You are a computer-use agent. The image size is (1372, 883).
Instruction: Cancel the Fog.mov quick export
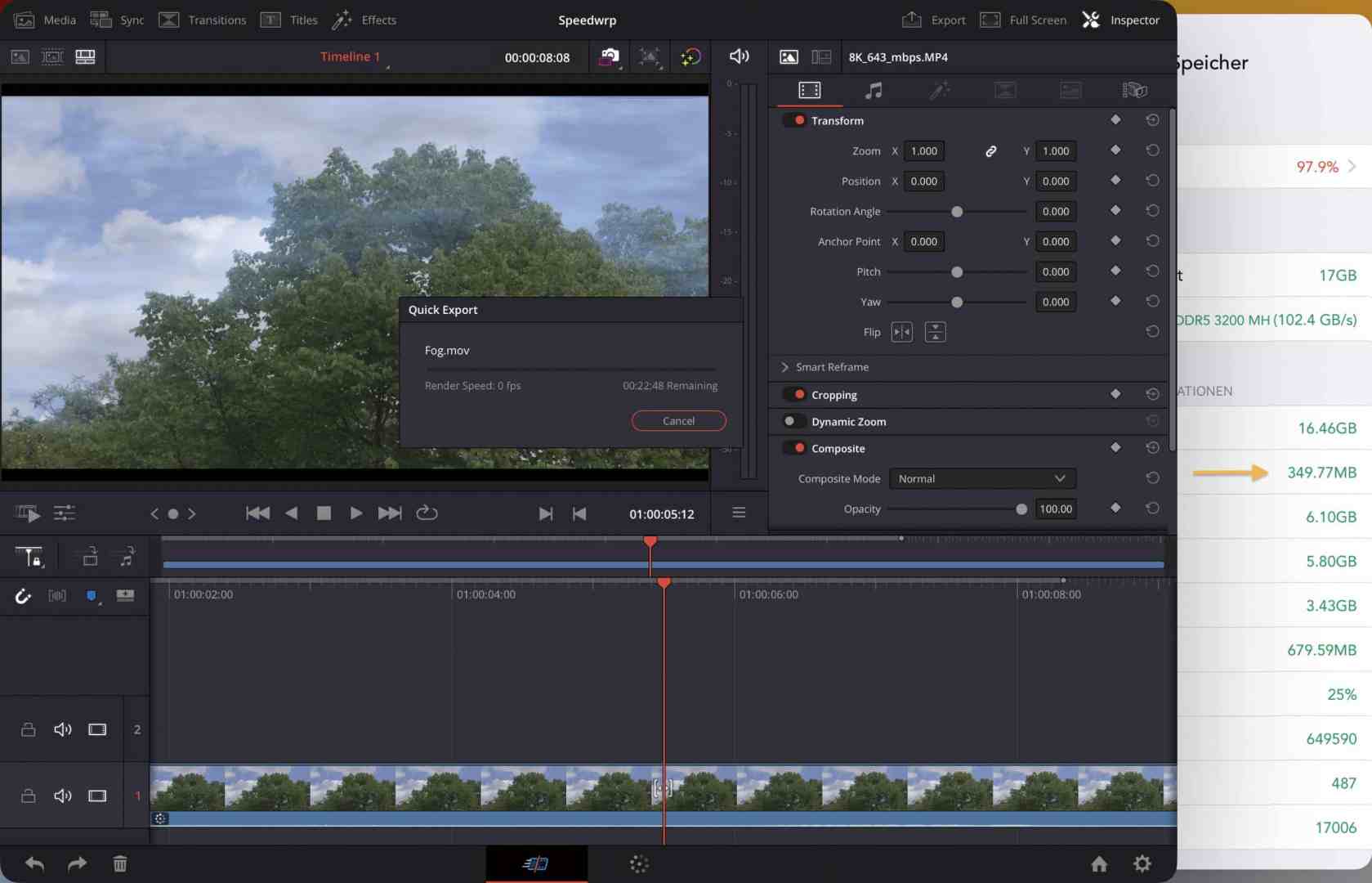(x=678, y=420)
